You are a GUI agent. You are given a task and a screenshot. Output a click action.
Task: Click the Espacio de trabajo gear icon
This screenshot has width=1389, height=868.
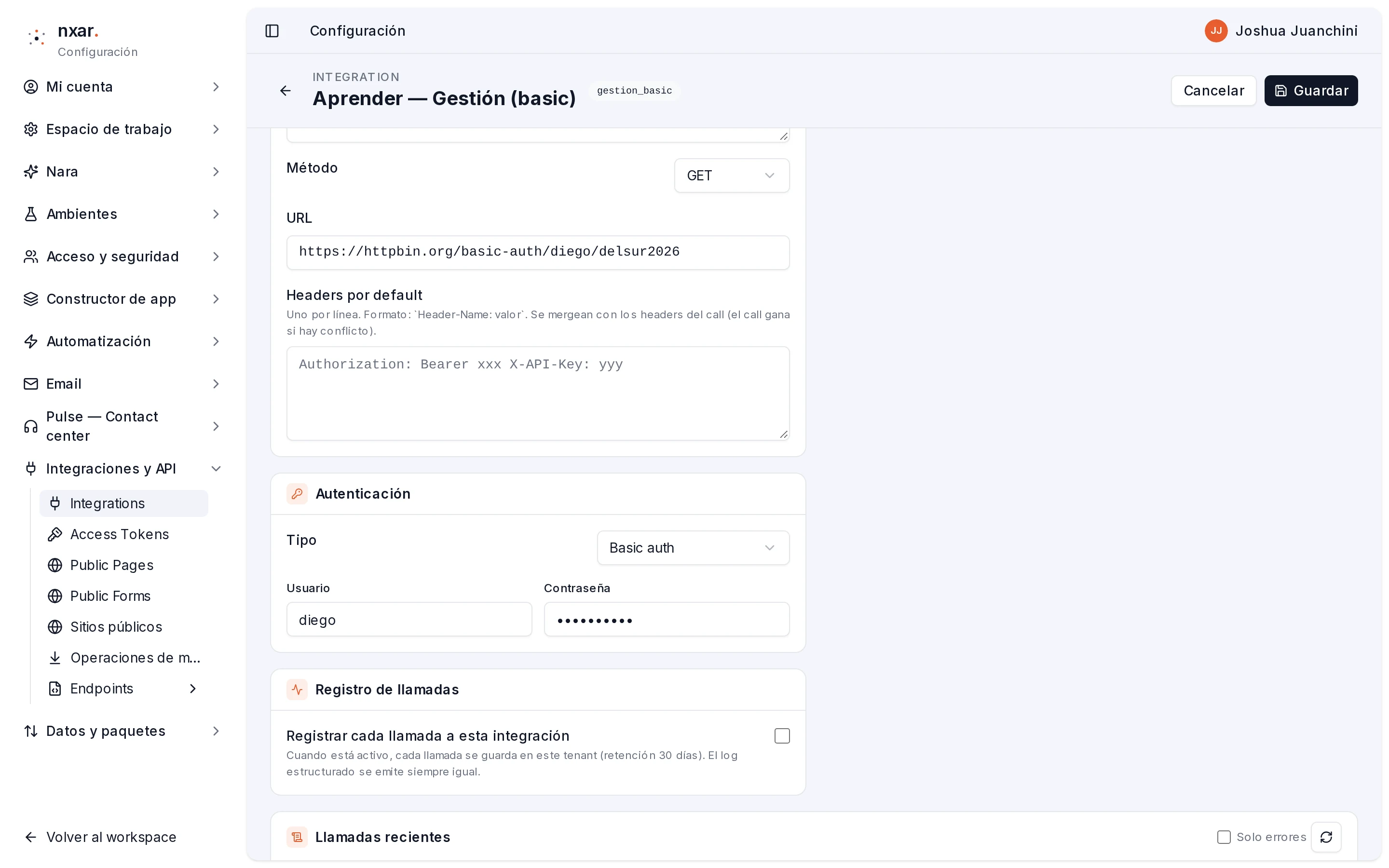[31, 129]
